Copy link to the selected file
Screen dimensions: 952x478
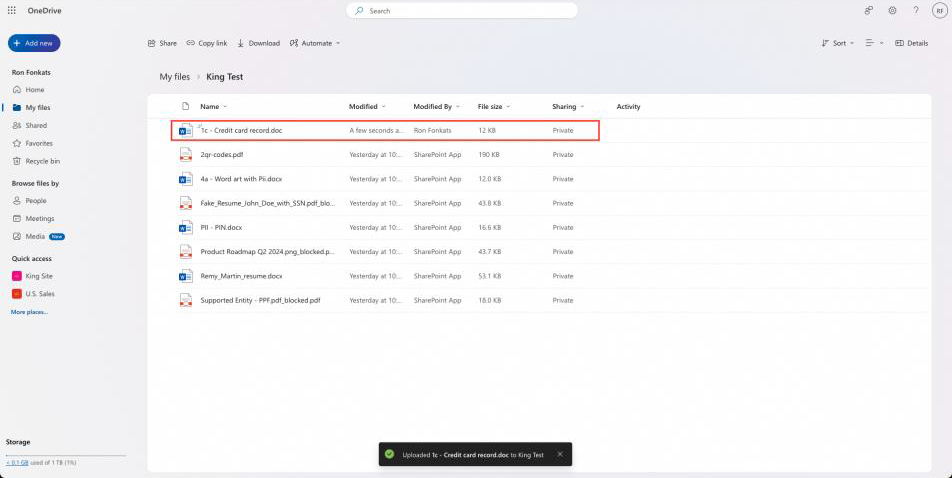coord(206,43)
